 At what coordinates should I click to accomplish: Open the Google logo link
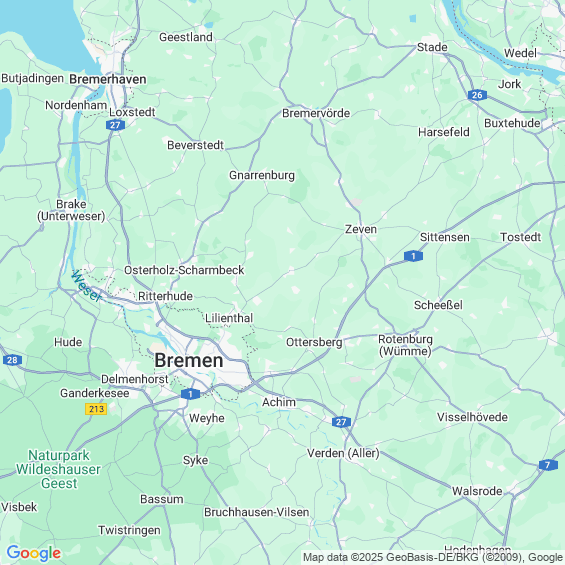[34, 553]
